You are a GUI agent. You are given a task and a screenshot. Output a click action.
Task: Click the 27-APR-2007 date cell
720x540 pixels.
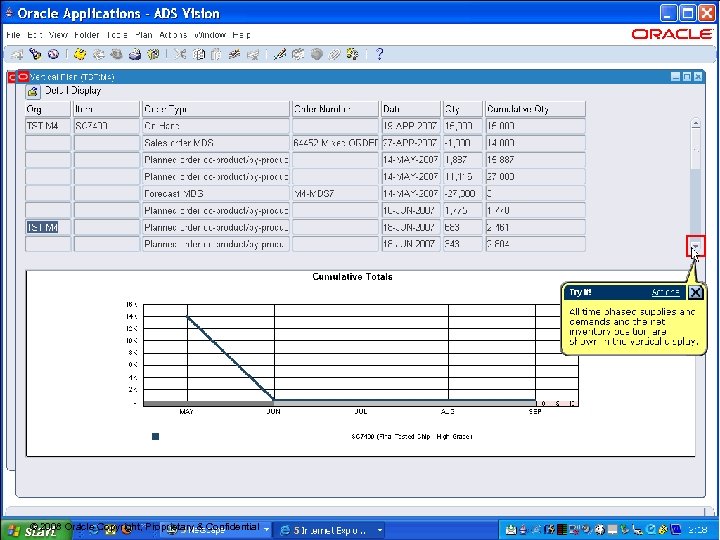coord(411,143)
